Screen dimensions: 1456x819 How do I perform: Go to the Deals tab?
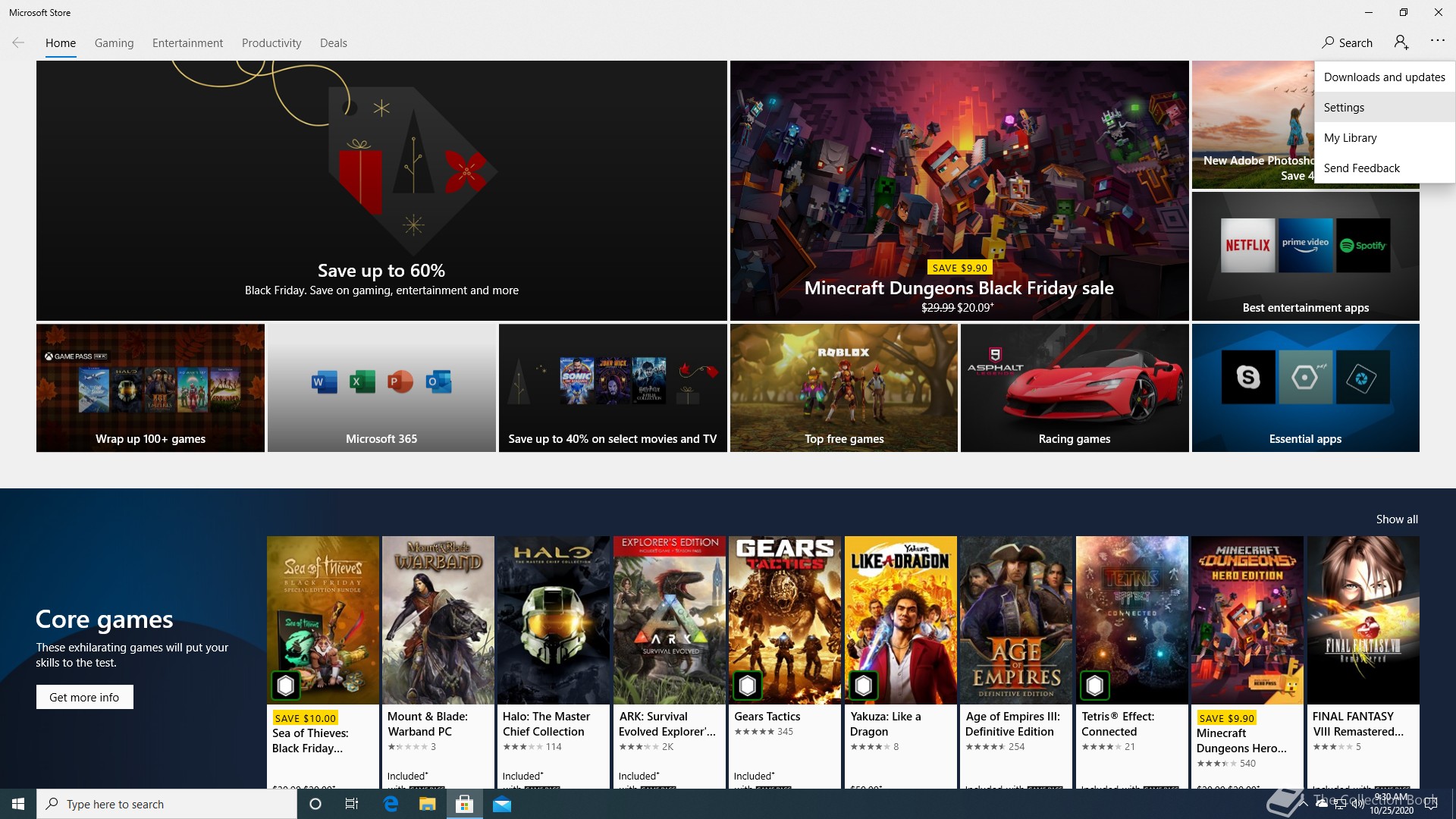click(334, 43)
